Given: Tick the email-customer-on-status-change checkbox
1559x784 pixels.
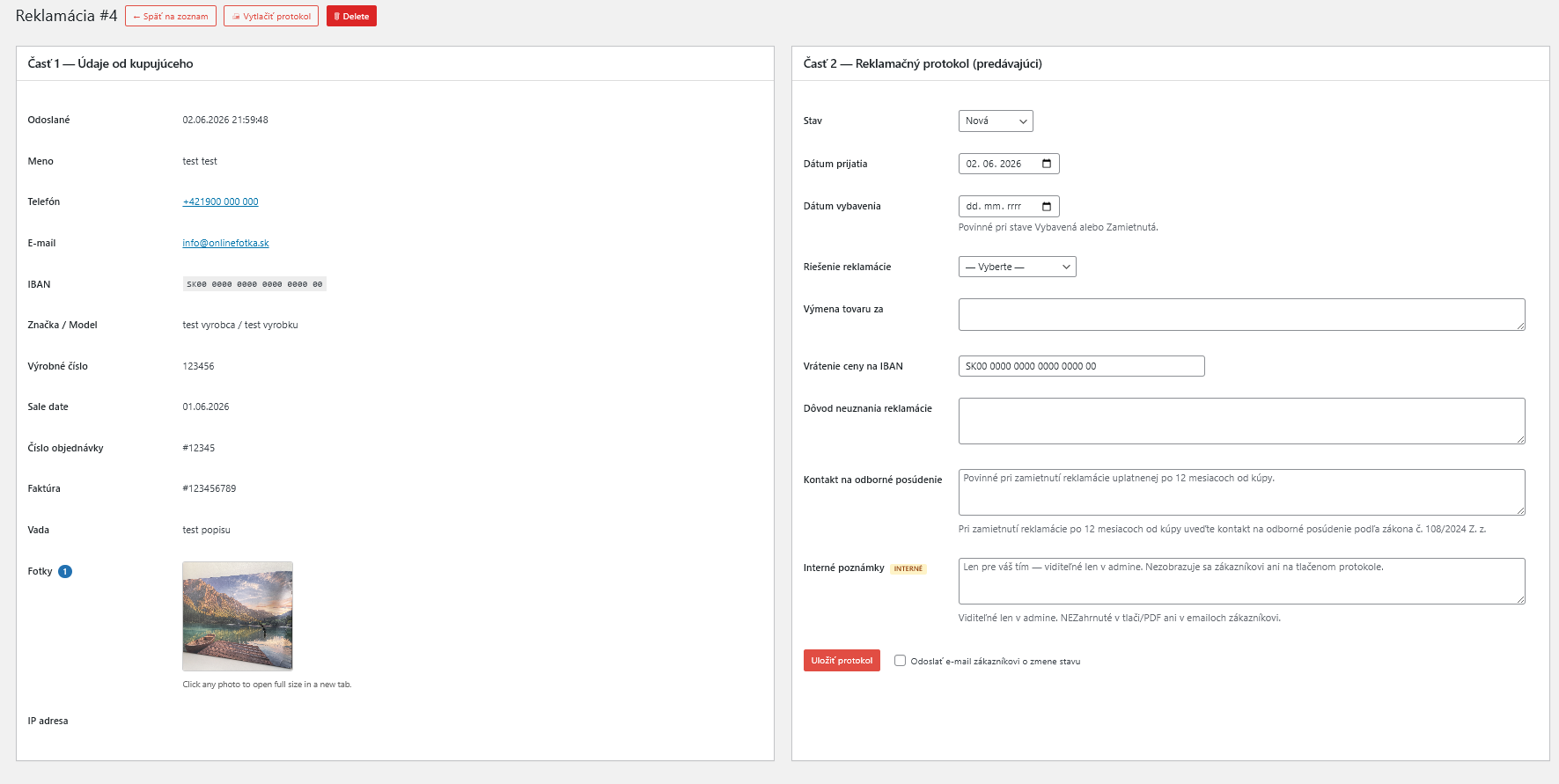Looking at the screenshot, I should point(900,661).
